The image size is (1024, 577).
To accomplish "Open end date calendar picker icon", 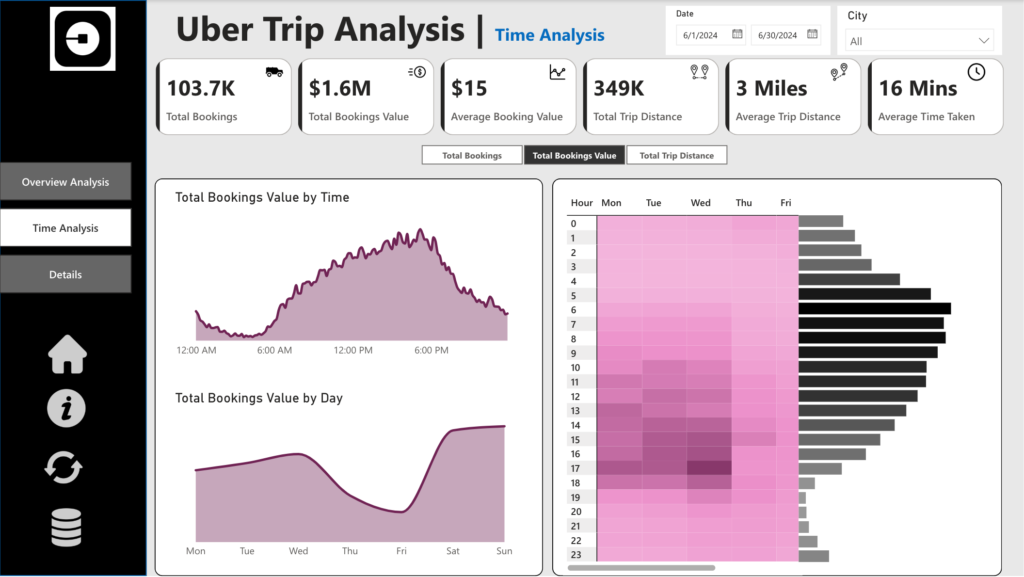I will coord(811,34).
